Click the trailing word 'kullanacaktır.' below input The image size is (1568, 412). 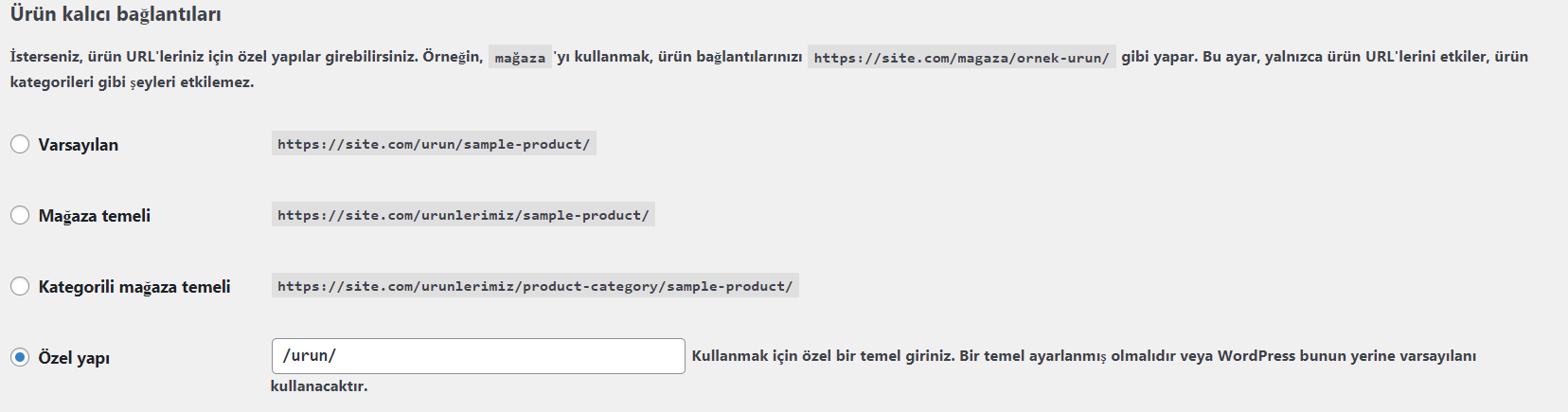pyautogui.click(x=319, y=386)
